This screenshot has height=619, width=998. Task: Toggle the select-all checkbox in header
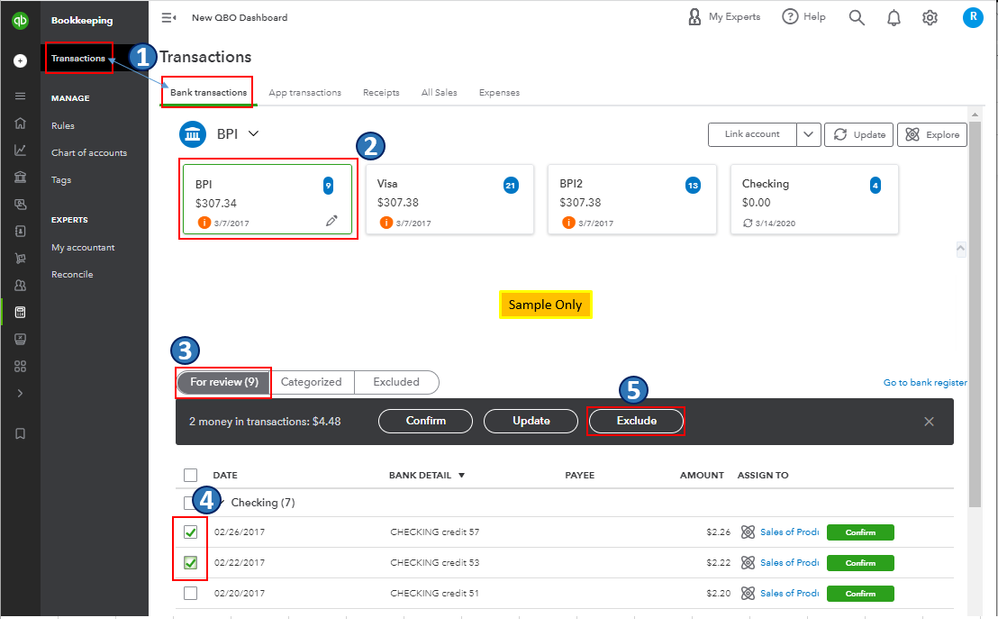tap(190, 475)
